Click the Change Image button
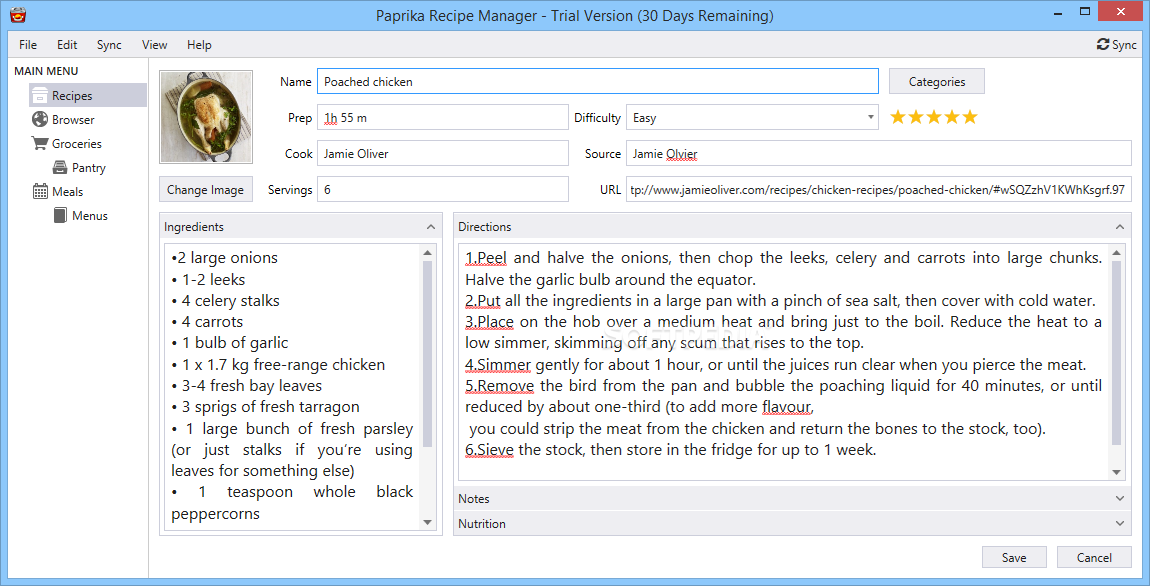This screenshot has height=586, width=1150. click(205, 189)
